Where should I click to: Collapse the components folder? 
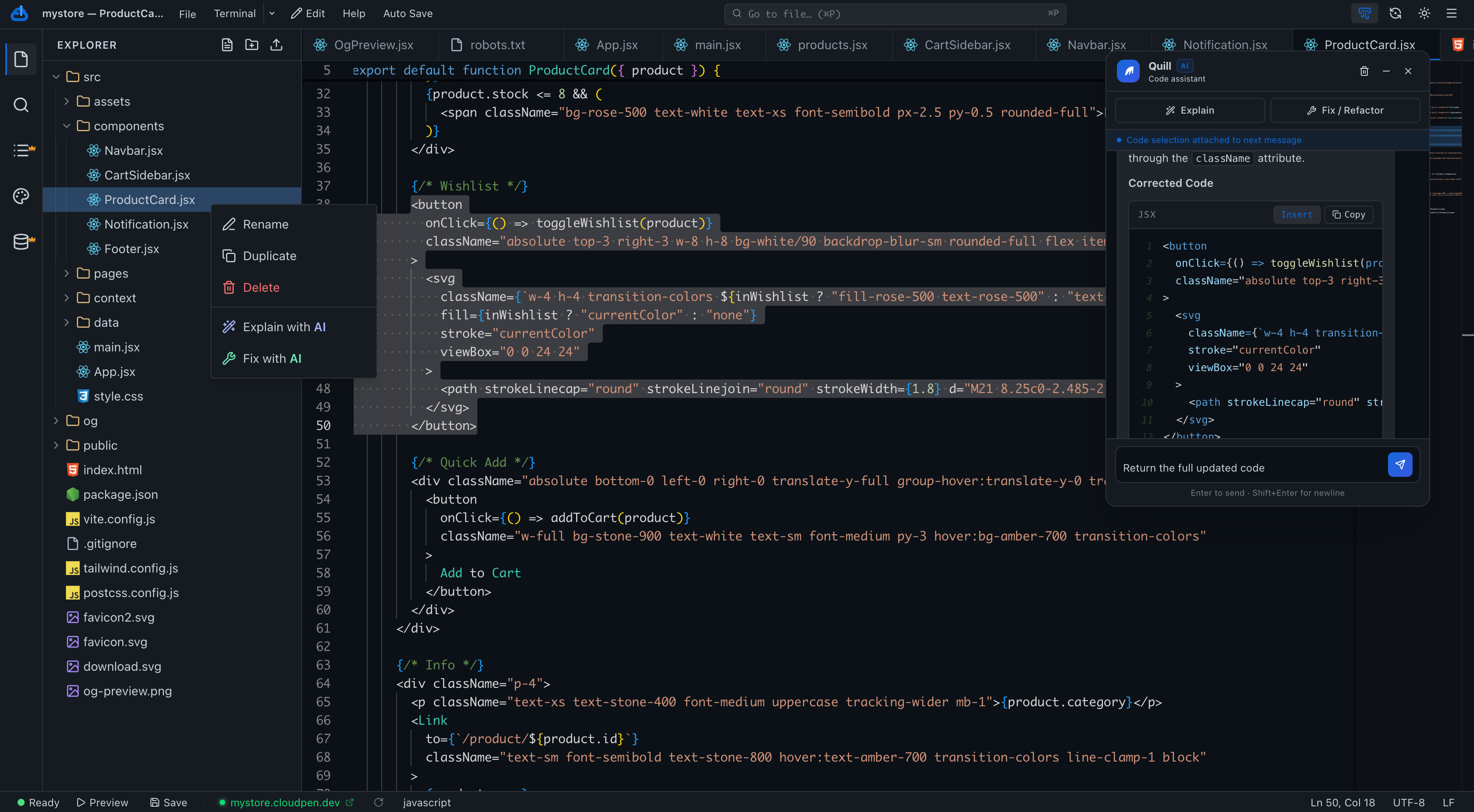[x=66, y=126]
